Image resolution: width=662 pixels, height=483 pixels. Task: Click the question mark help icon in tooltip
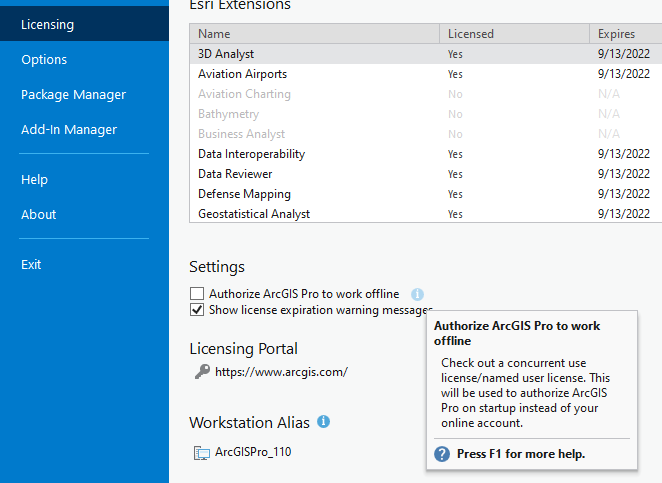click(442, 454)
